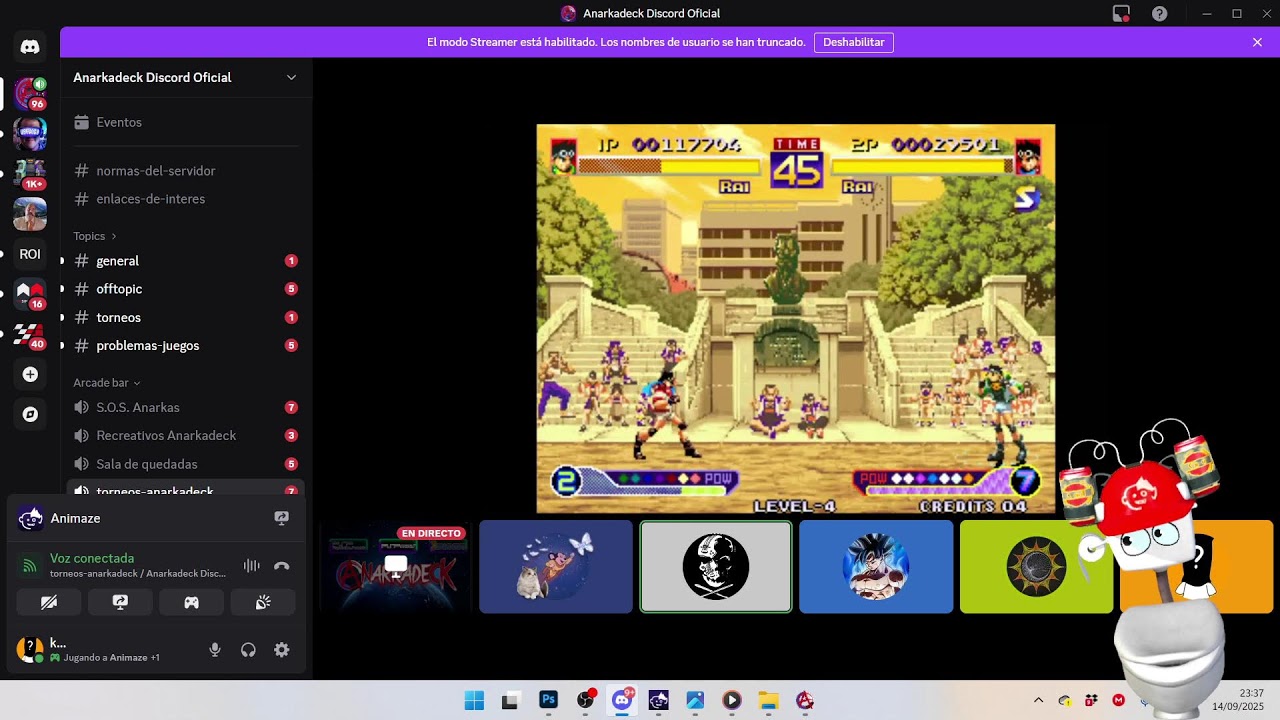Open the Eventos section
Viewport: 1280px width, 720px height.
186,122
